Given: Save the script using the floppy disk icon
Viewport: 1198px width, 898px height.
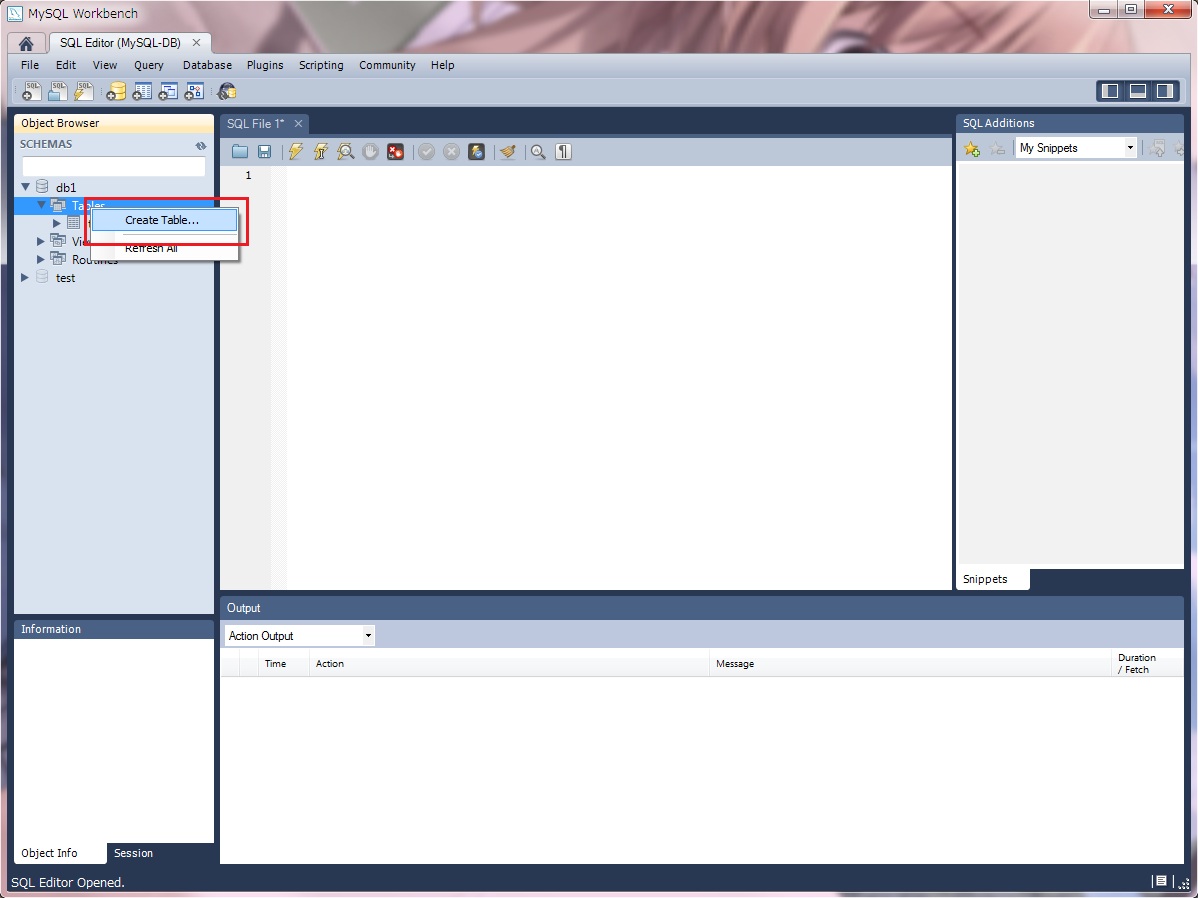Looking at the screenshot, I should pos(264,151).
